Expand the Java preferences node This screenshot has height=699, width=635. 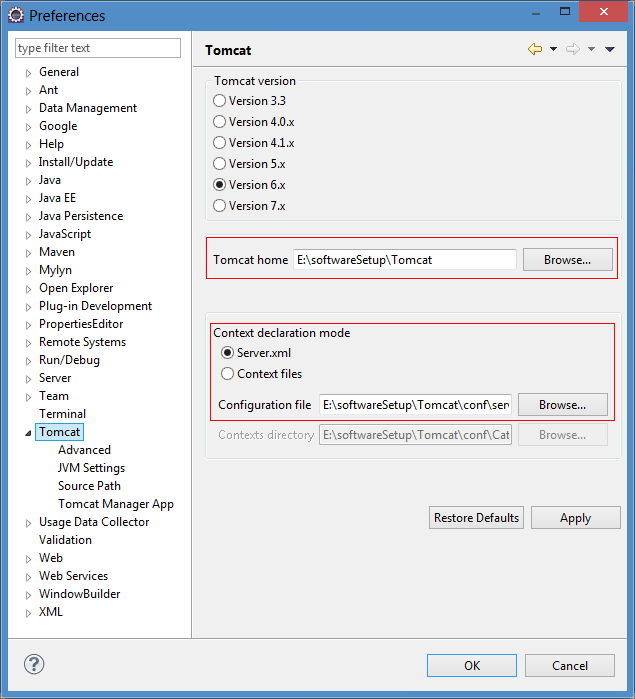pyautogui.click(x=29, y=181)
